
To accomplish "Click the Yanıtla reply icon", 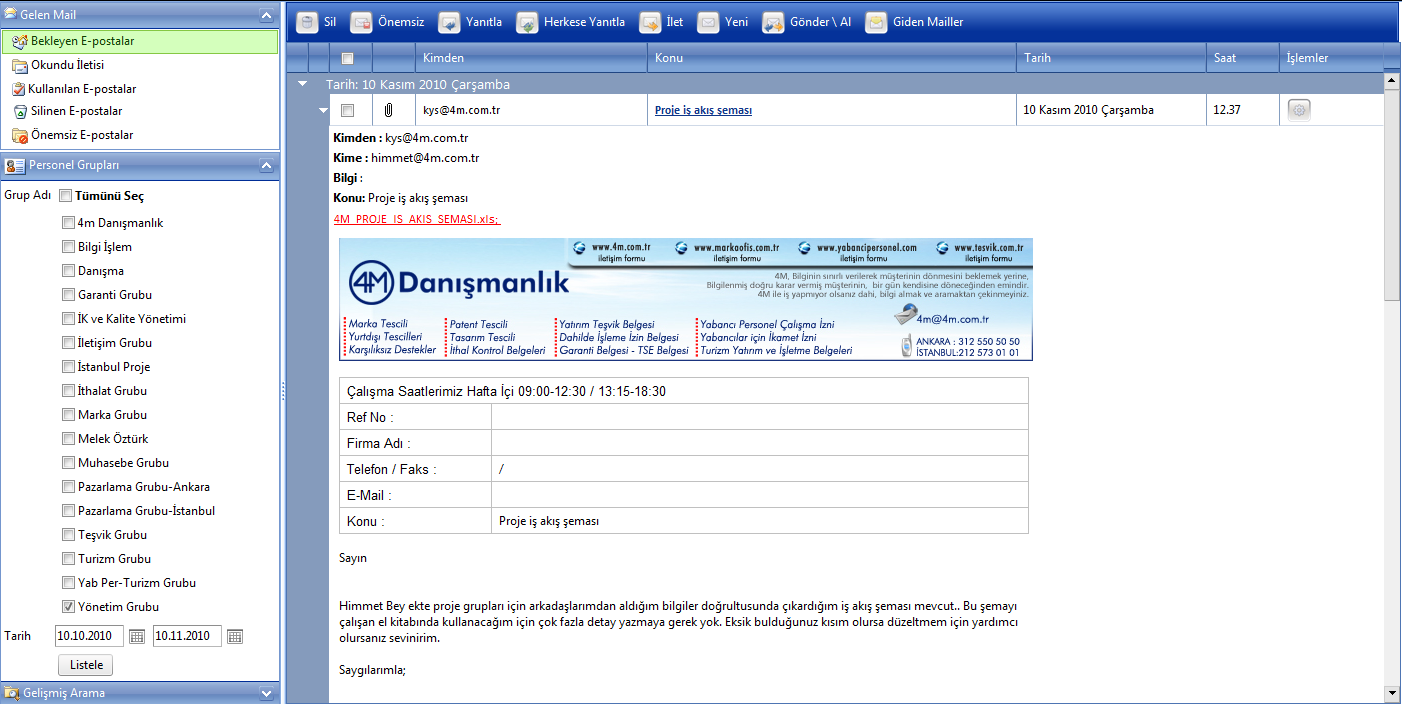I will point(449,22).
